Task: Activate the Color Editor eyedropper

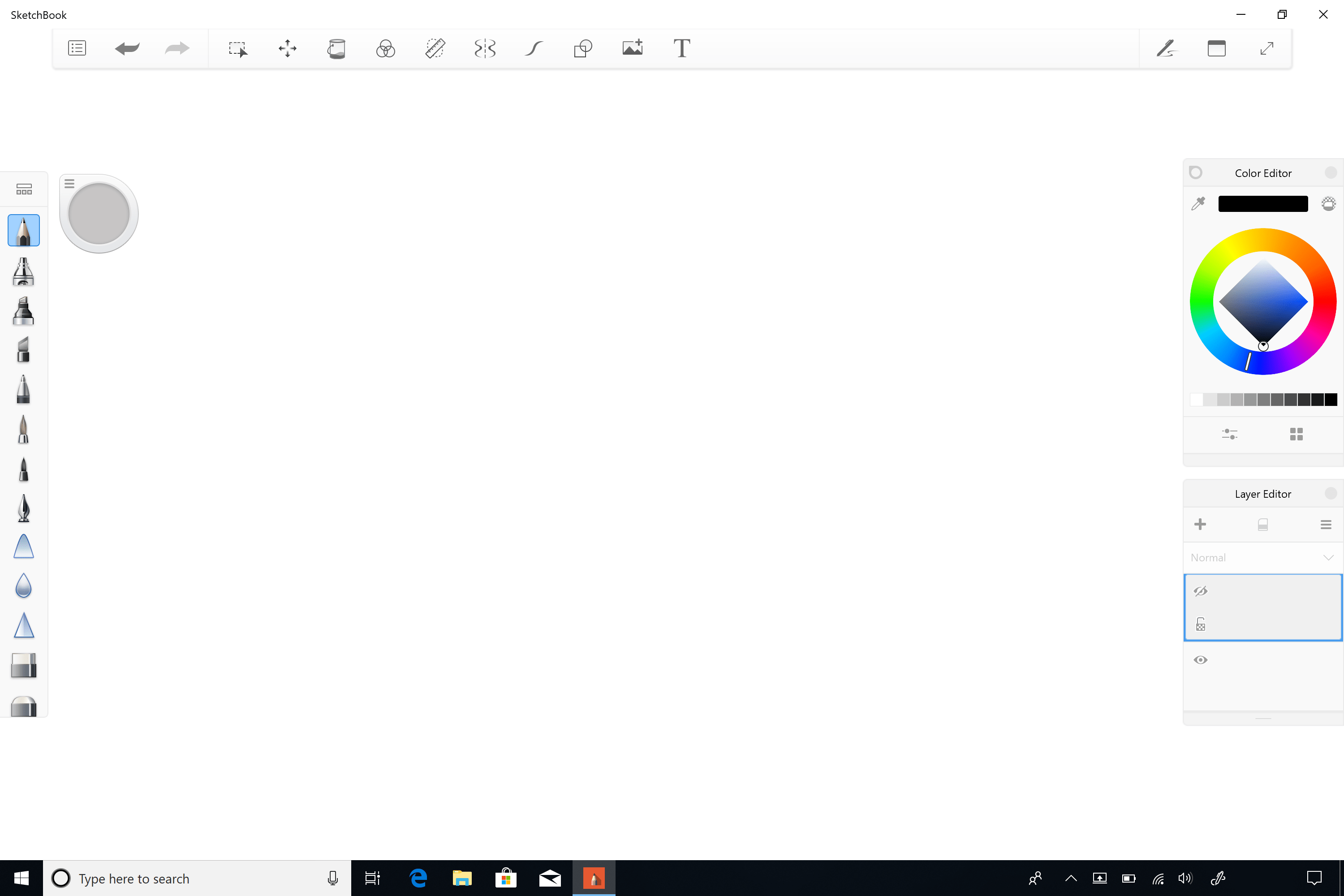Action: pos(1198,203)
